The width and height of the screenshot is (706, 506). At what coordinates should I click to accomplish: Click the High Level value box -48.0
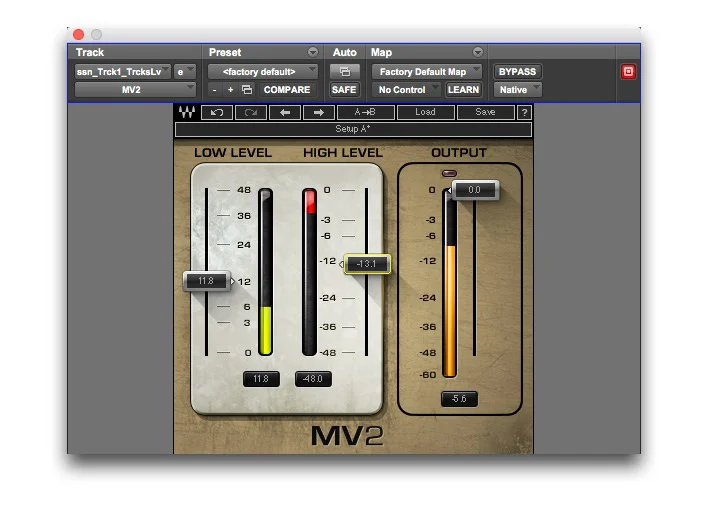coord(313,379)
